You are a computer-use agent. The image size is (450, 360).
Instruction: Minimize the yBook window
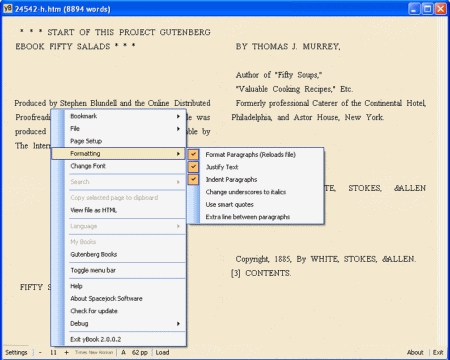414,8
